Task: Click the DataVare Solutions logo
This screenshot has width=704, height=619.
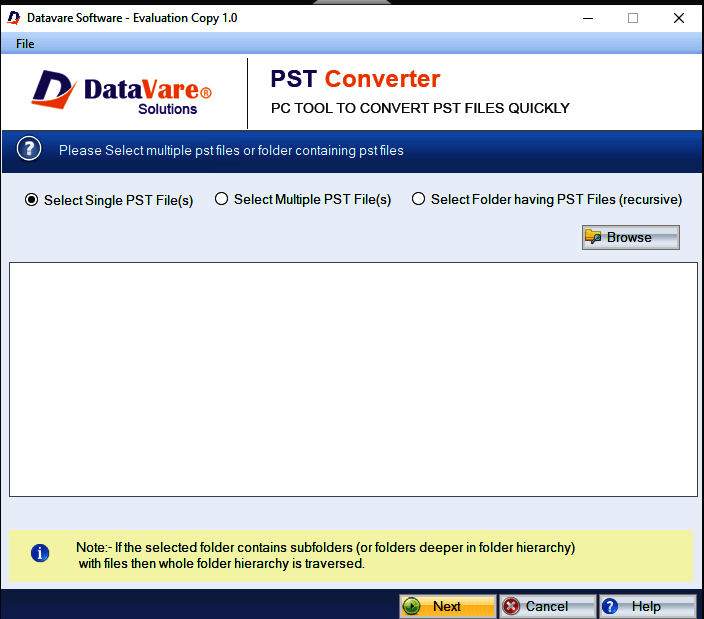Action: point(121,92)
